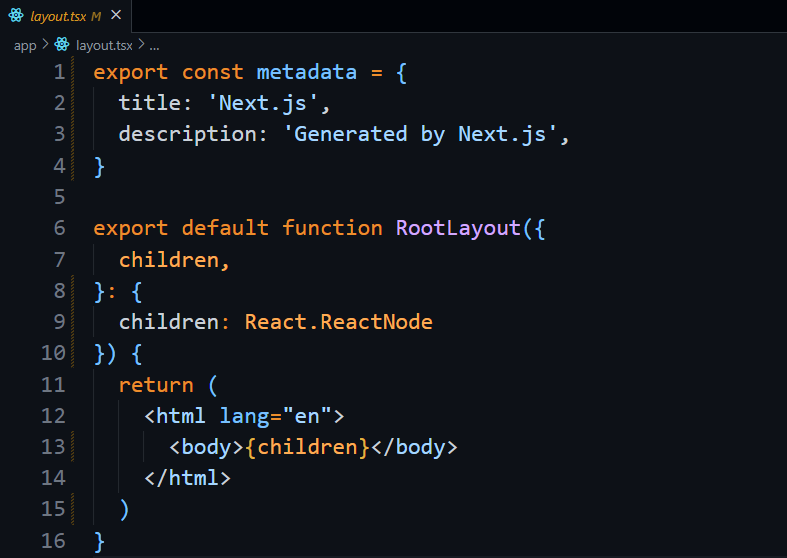Click line number 1 in the gutter

(x=59, y=72)
